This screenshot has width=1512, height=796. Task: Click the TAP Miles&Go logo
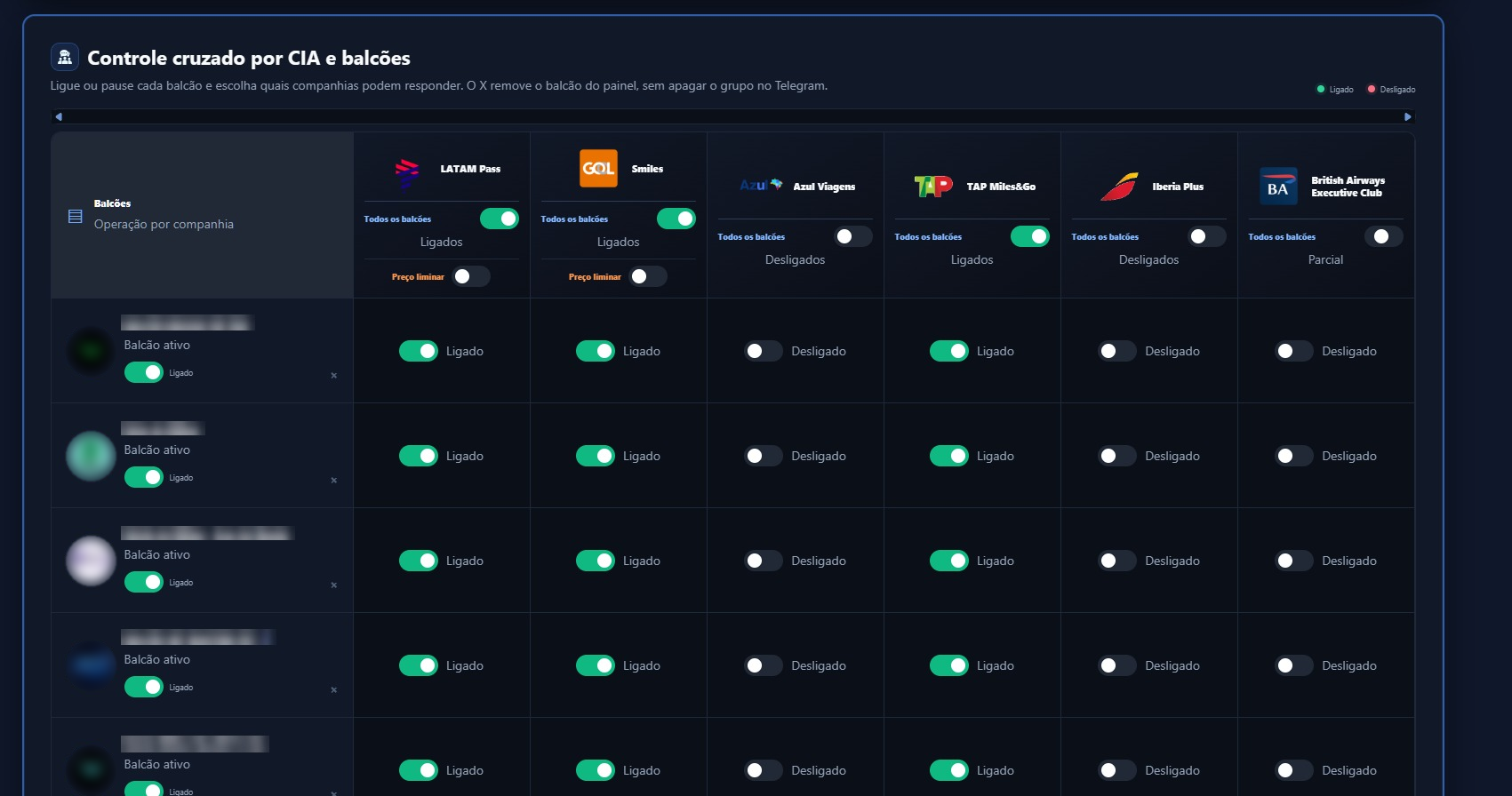pyautogui.click(x=933, y=186)
